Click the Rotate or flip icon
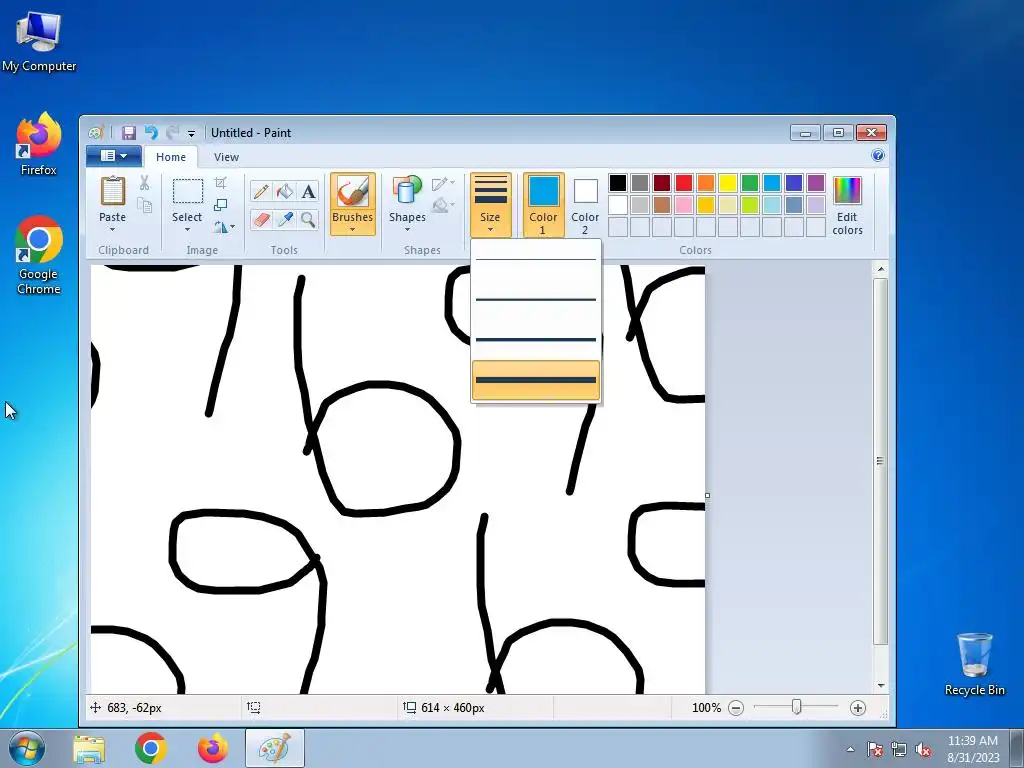This screenshot has width=1024, height=768. 219,227
